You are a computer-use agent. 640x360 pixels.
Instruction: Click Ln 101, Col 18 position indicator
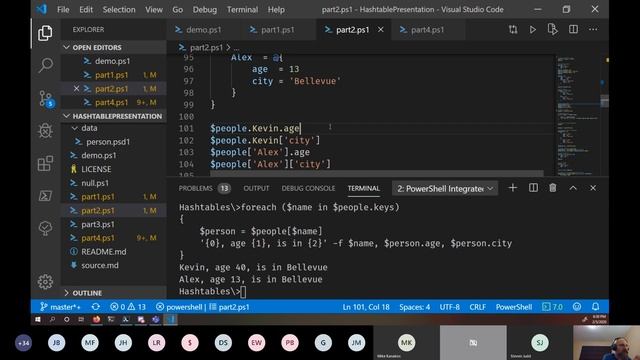coord(366,307)
